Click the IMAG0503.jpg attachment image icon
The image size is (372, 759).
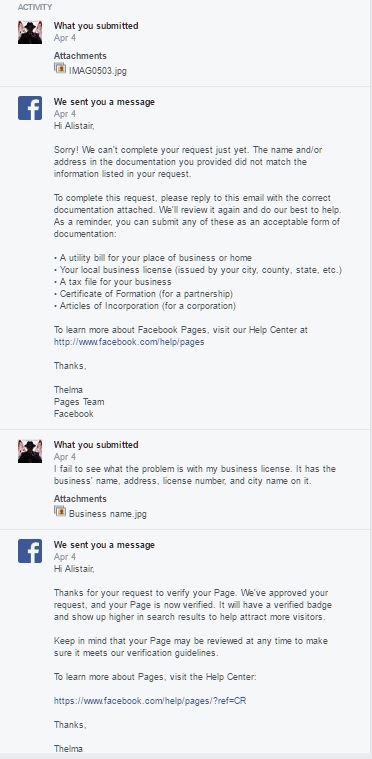(60, 69)
